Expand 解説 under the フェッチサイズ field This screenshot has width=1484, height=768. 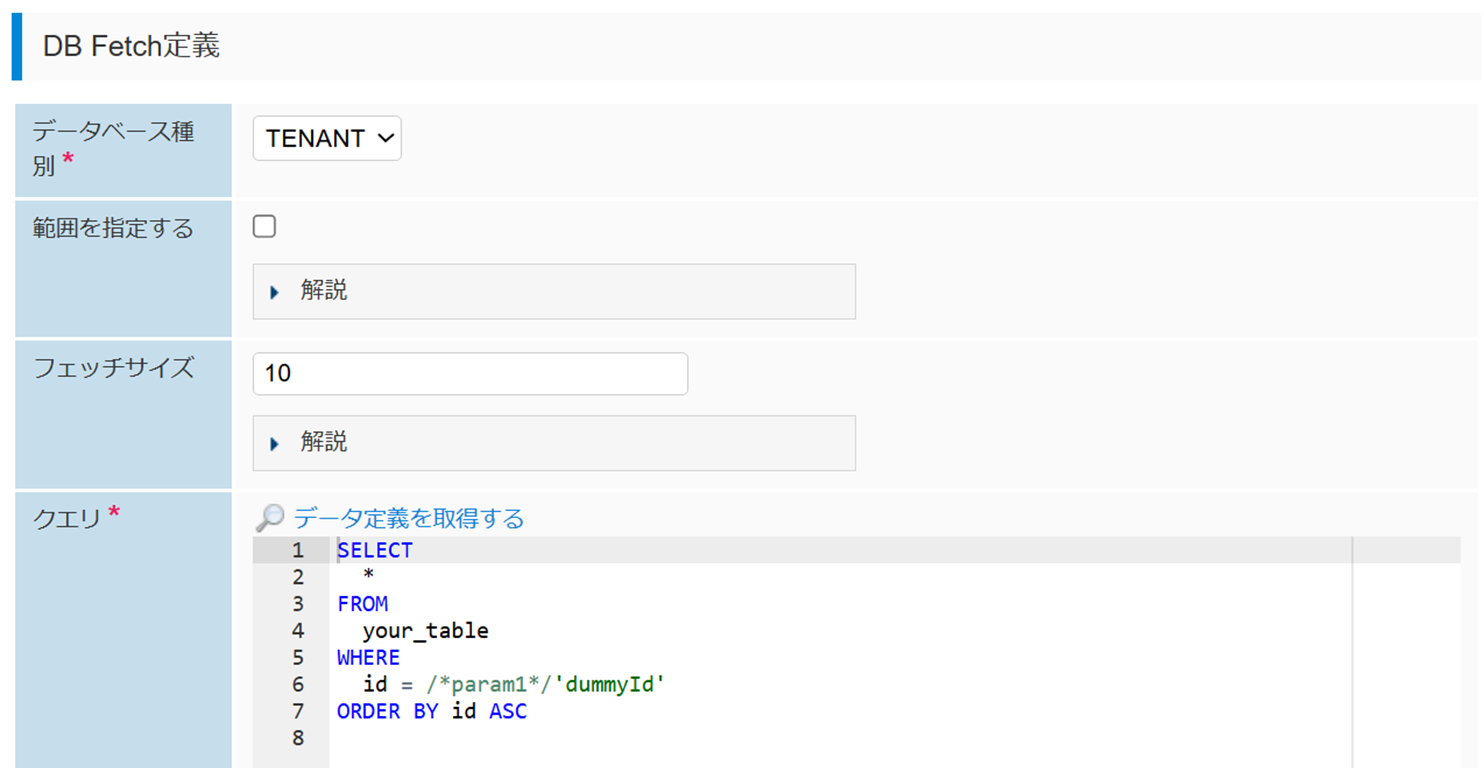(323, 442)
